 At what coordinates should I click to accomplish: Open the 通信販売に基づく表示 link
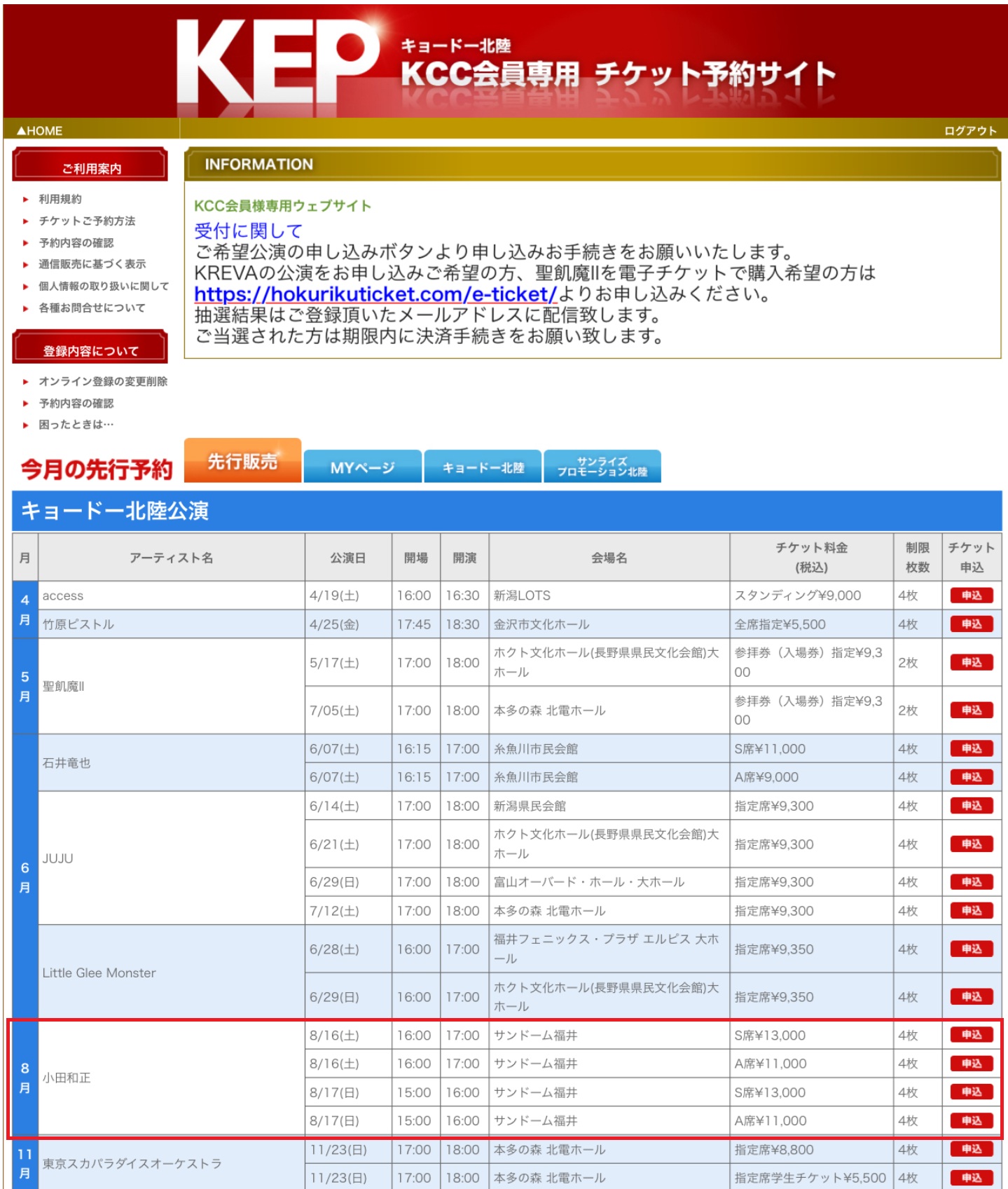[x=92, y=264]
